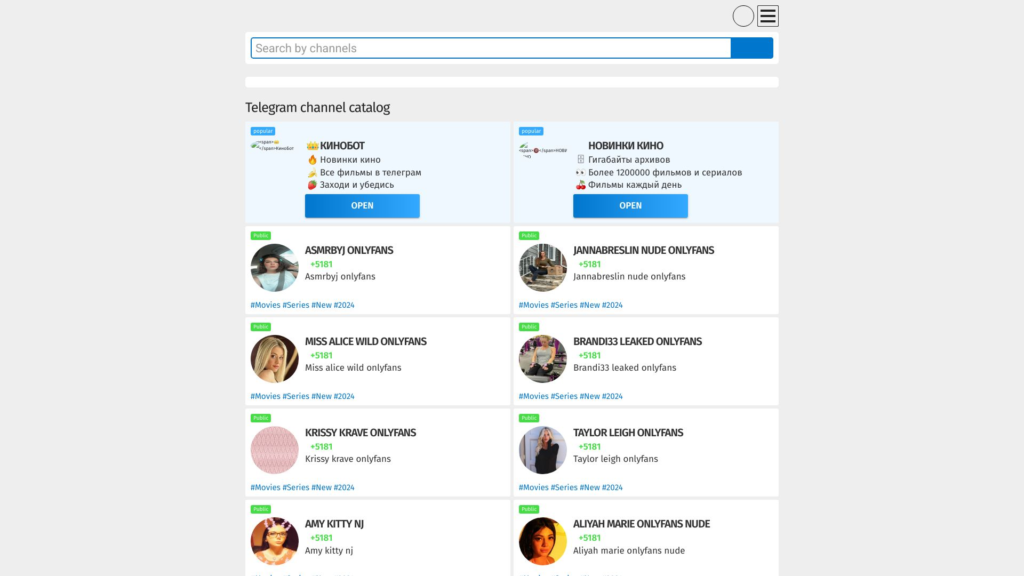Click the popular badge on the НОВИНКИ КИНО card
Image resolution: width=1024 pixels, height=576 pixels.
tap(531, 131)
